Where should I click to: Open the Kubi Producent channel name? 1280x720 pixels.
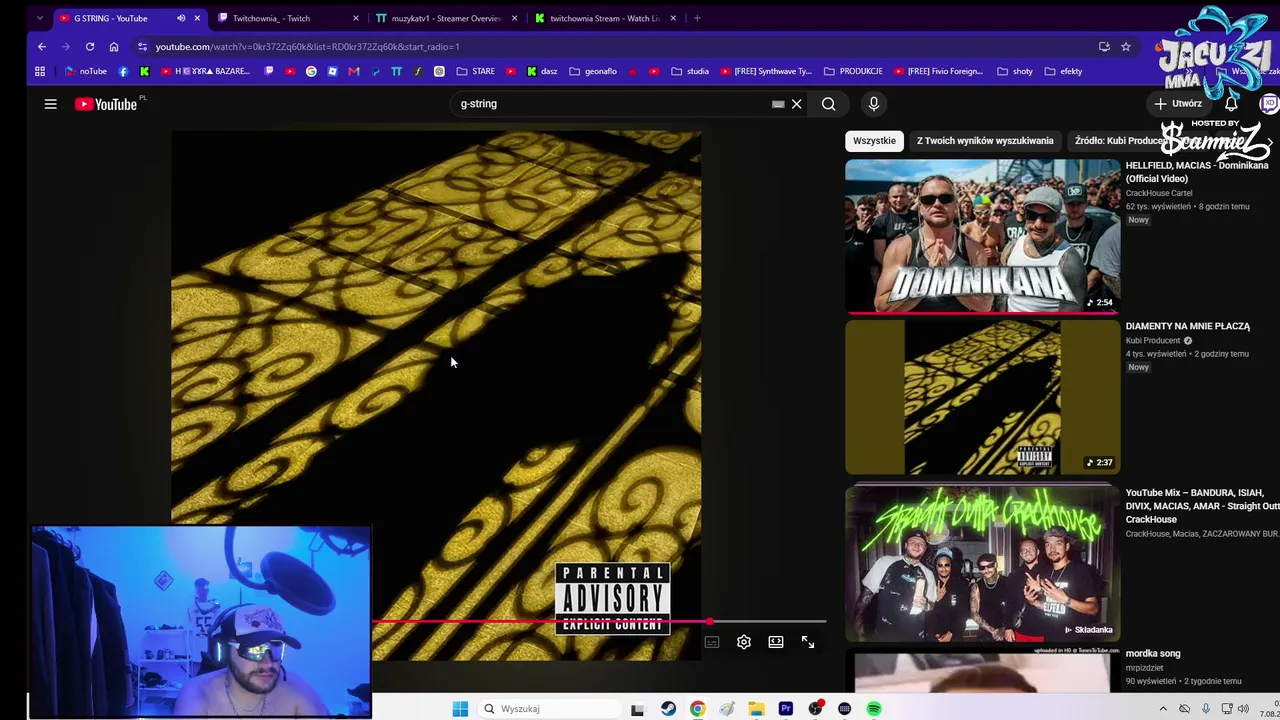[1153, 340]
